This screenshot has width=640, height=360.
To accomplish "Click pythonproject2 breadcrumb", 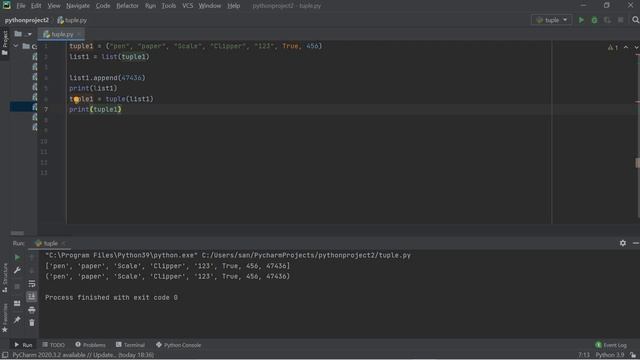I will (x=27, y=20).
